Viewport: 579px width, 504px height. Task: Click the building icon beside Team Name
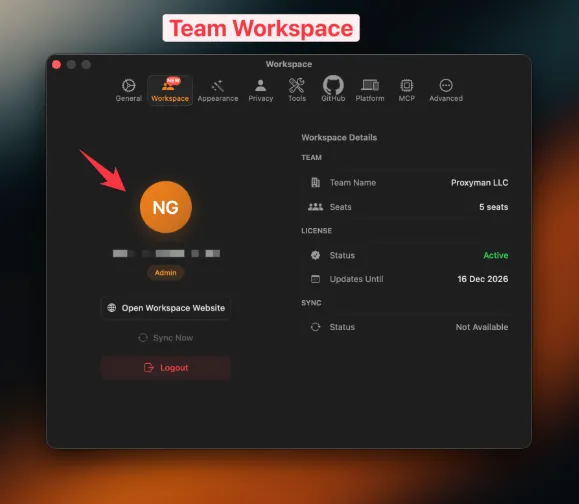[x=315, y=182]
